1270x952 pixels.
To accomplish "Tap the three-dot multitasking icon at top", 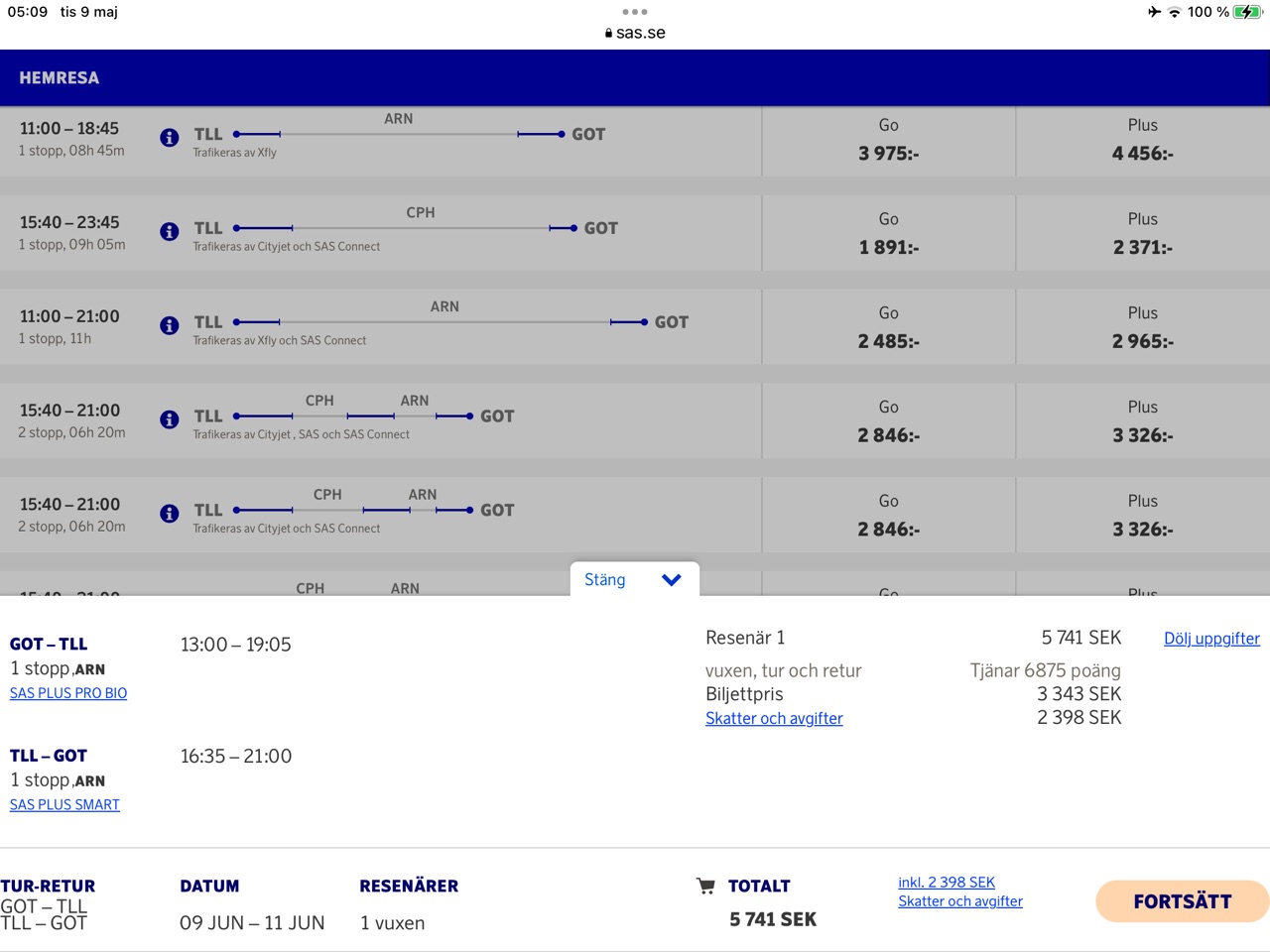I will click(635, 12).
